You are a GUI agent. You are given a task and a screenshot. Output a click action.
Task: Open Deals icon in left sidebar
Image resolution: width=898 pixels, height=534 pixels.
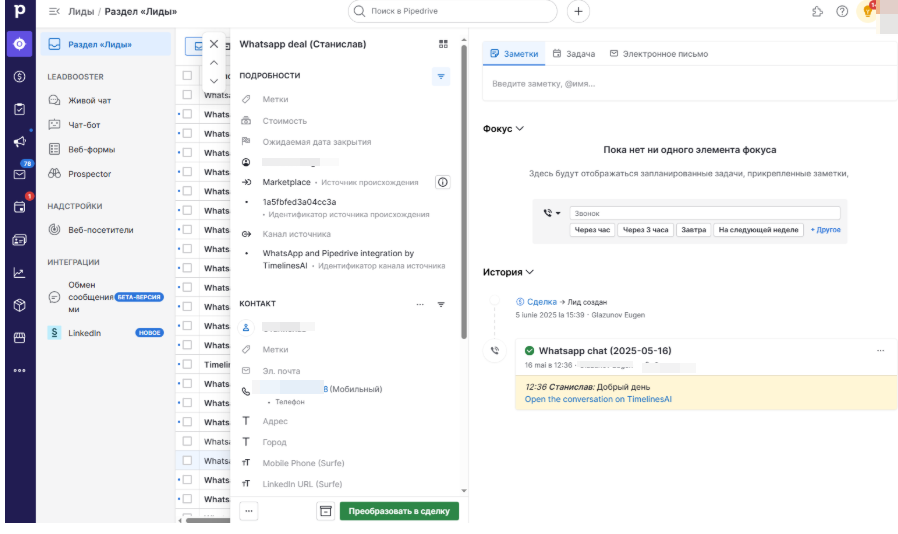(19, 76)
